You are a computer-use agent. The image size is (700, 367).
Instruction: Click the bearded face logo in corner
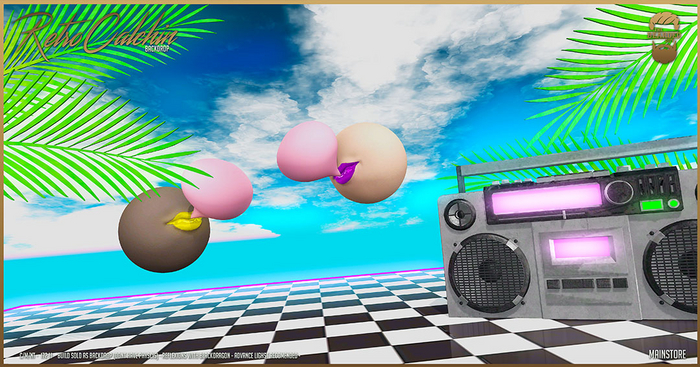665,37
